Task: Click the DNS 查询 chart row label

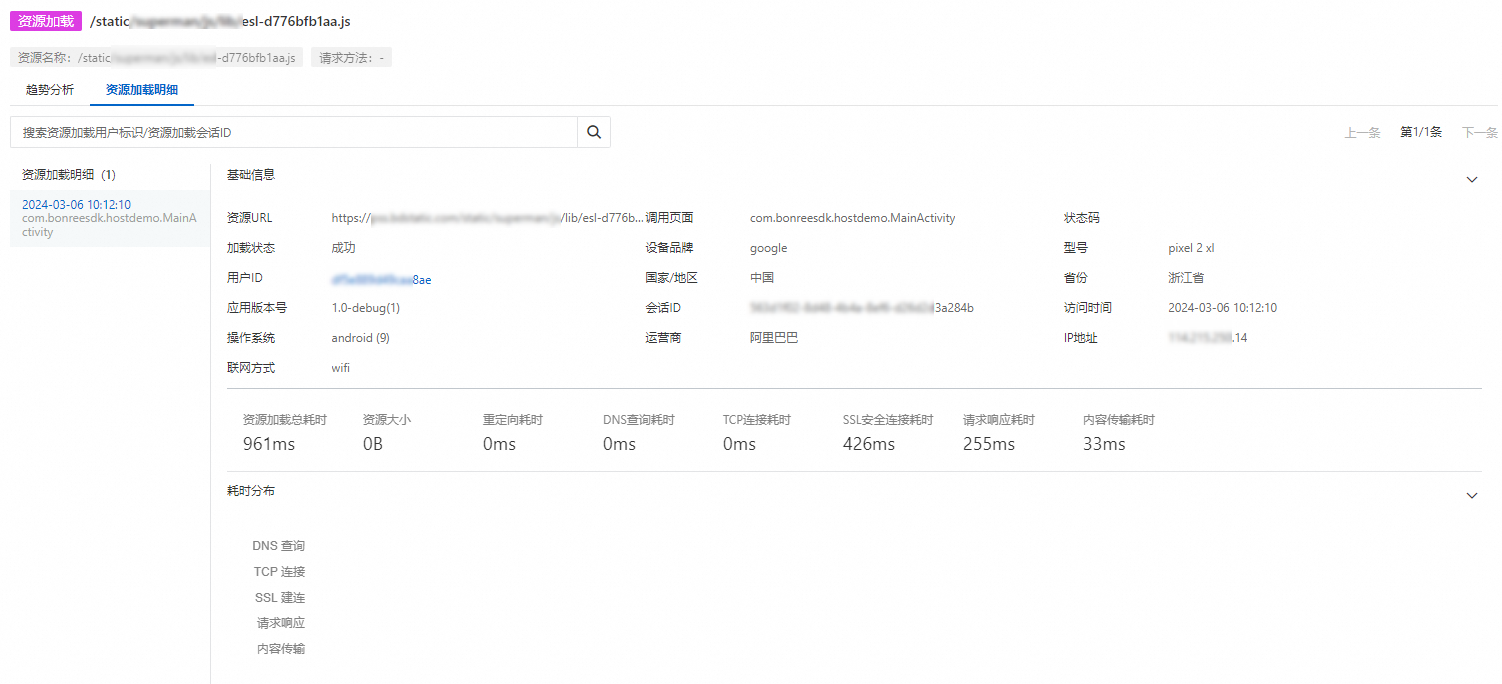Action: click(x=278, y=546)
